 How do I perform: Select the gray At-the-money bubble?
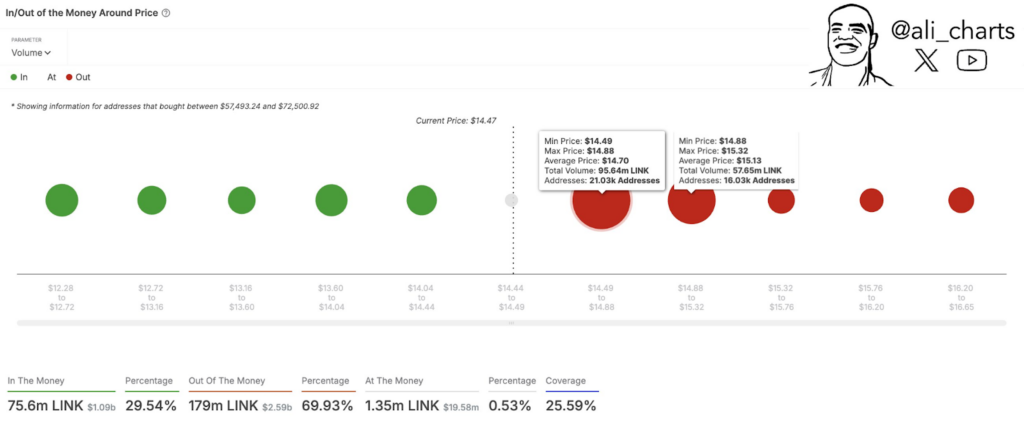512,200
